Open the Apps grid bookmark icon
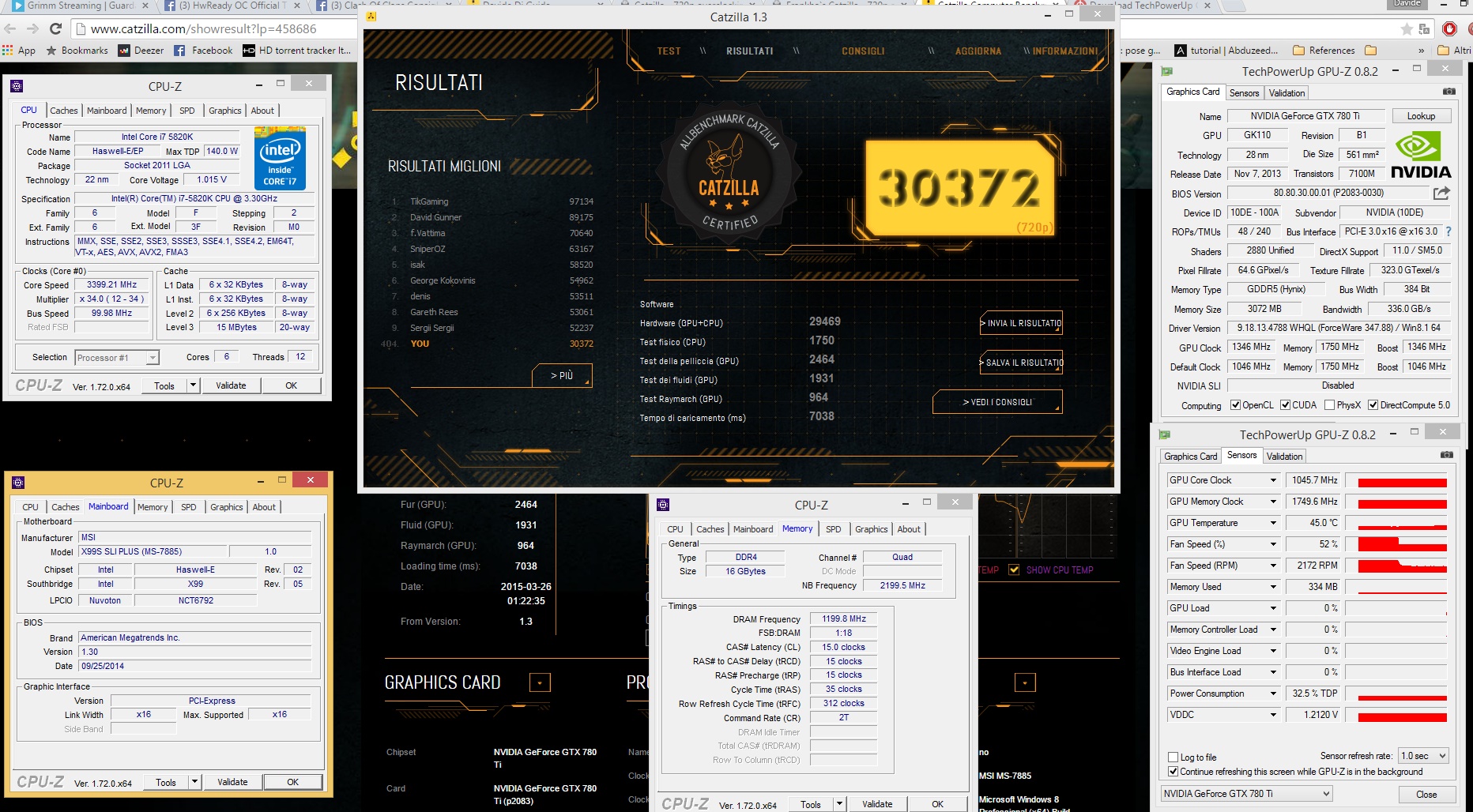The width and height of the screenshot is (1473, 812). click(8, 51)
